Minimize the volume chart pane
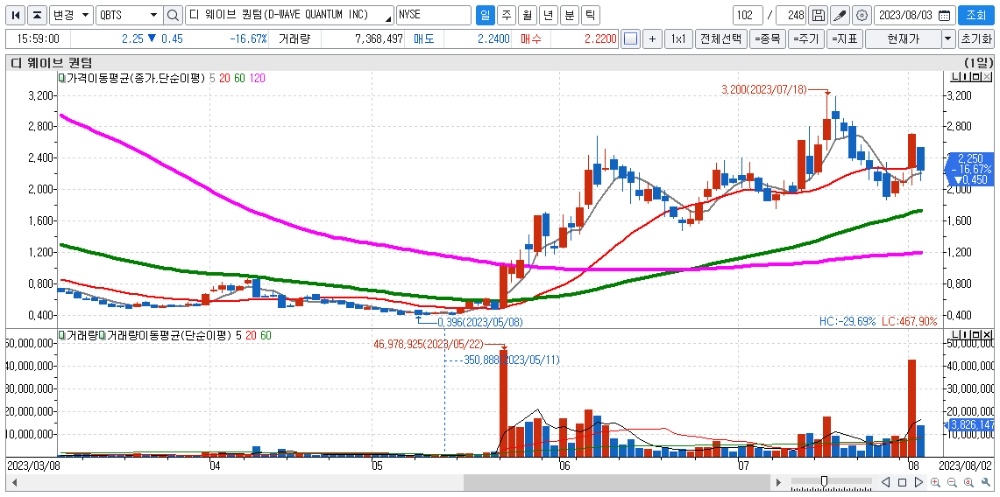The image size is (1000, 497). (966, 335)
